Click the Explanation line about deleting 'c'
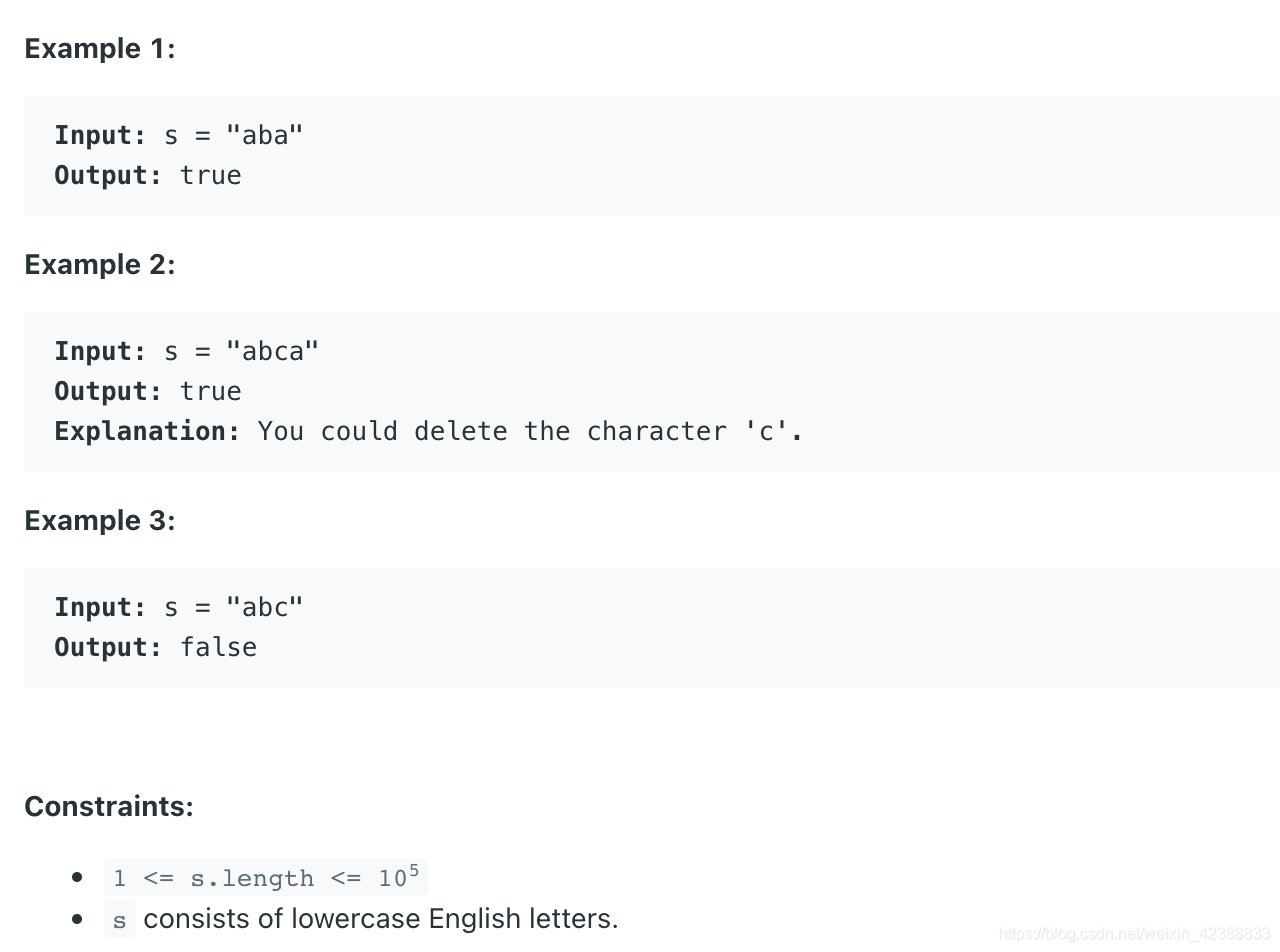This screenshot has width=1280, height=952. (x=429, y=431)
